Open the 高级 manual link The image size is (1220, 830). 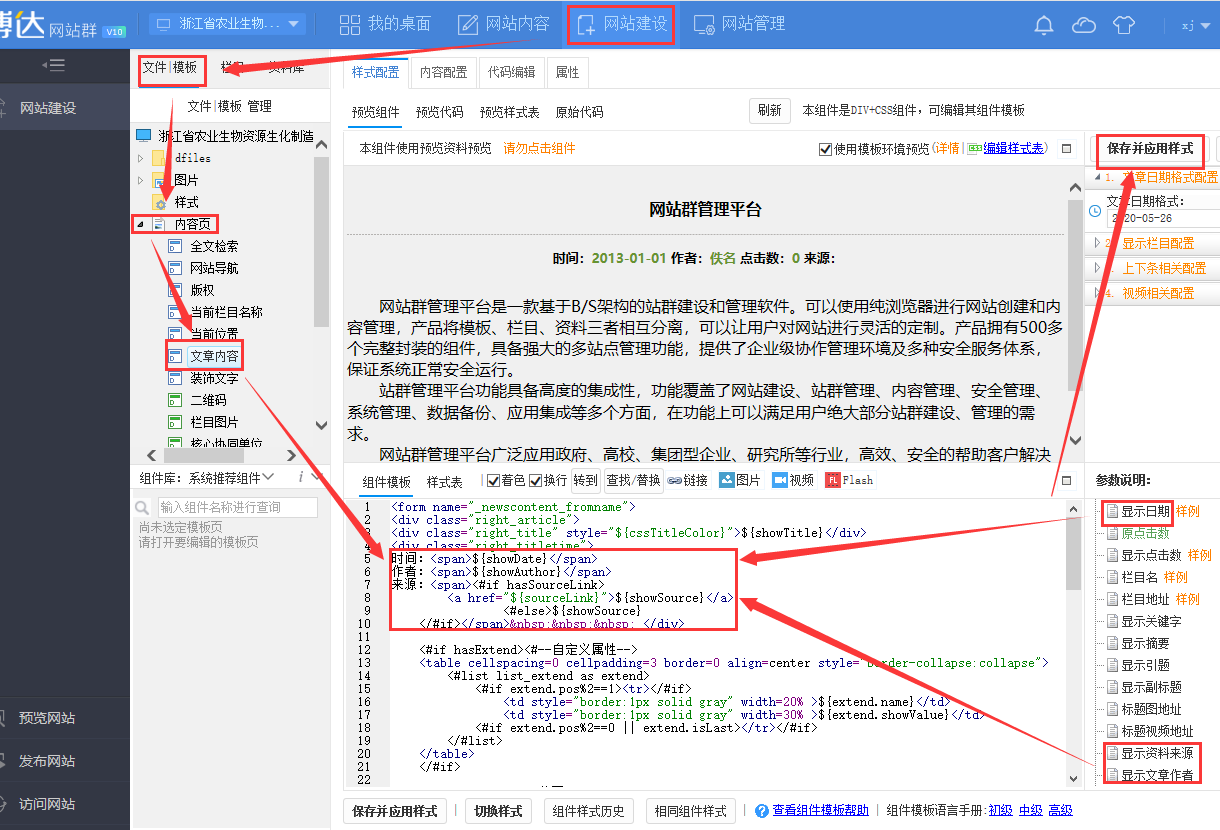click(1060, 811)
